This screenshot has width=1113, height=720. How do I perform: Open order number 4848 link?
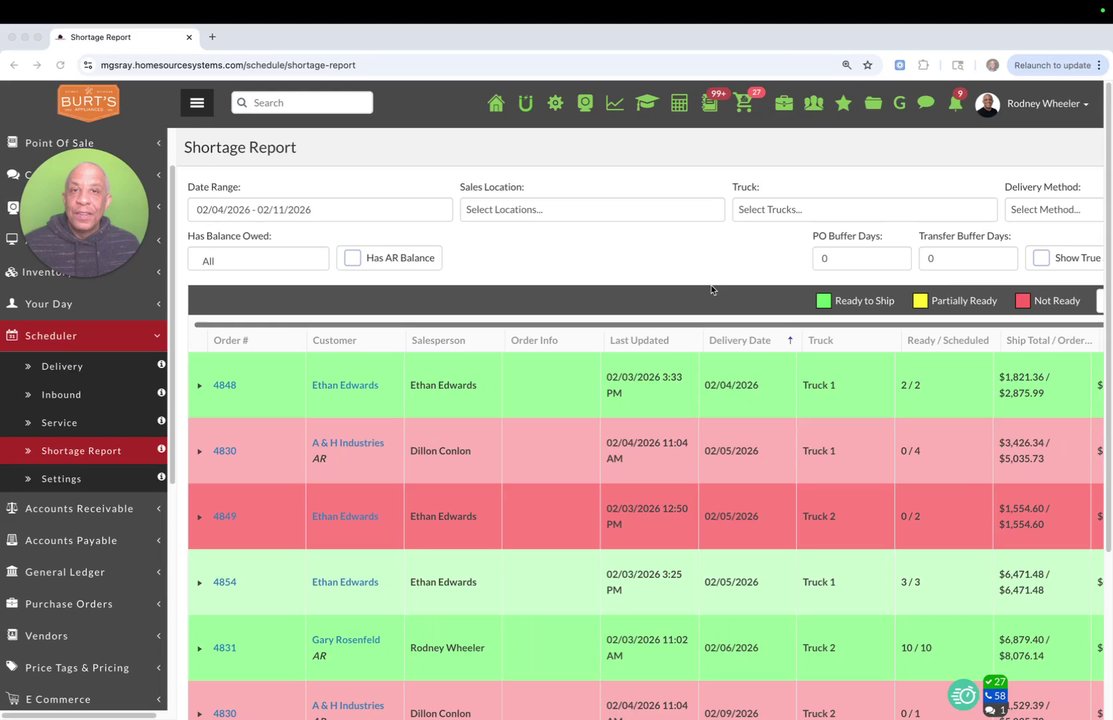click(224, 385)
